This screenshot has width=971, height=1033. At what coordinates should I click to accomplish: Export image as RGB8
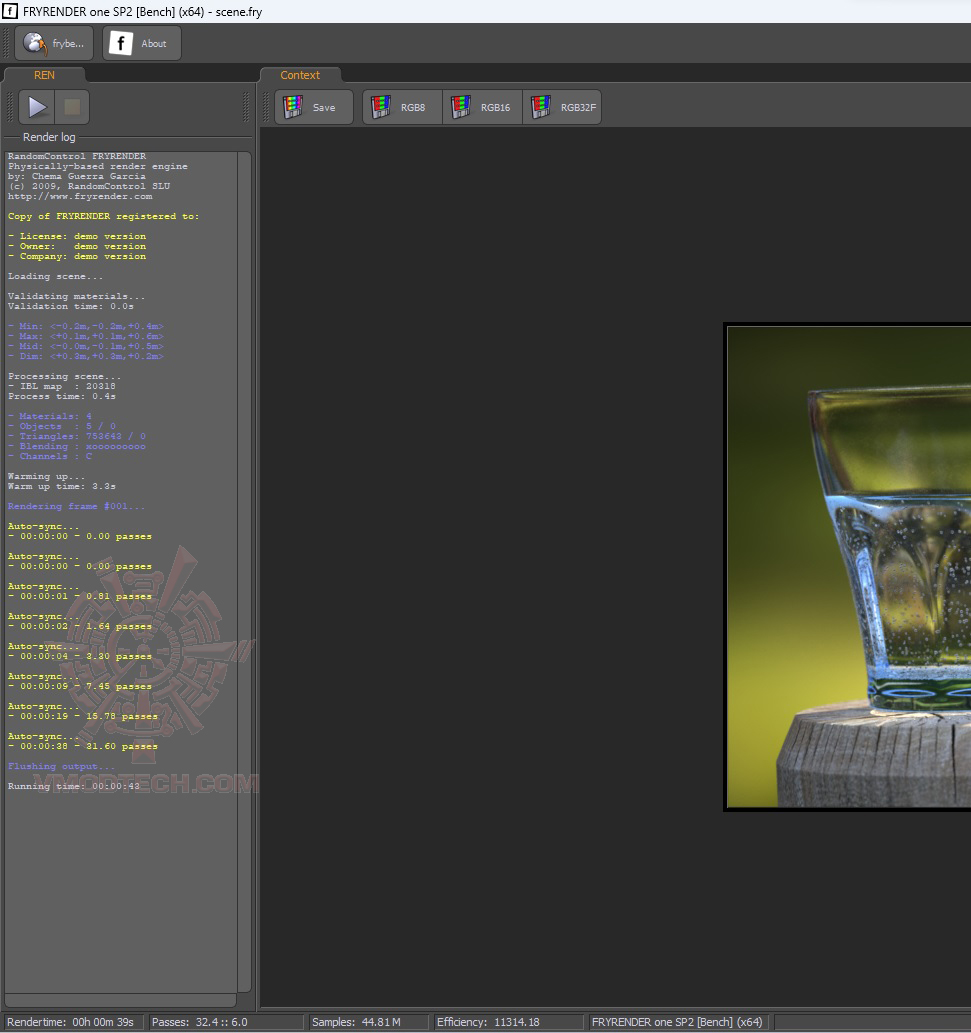[x=402, y=107]
